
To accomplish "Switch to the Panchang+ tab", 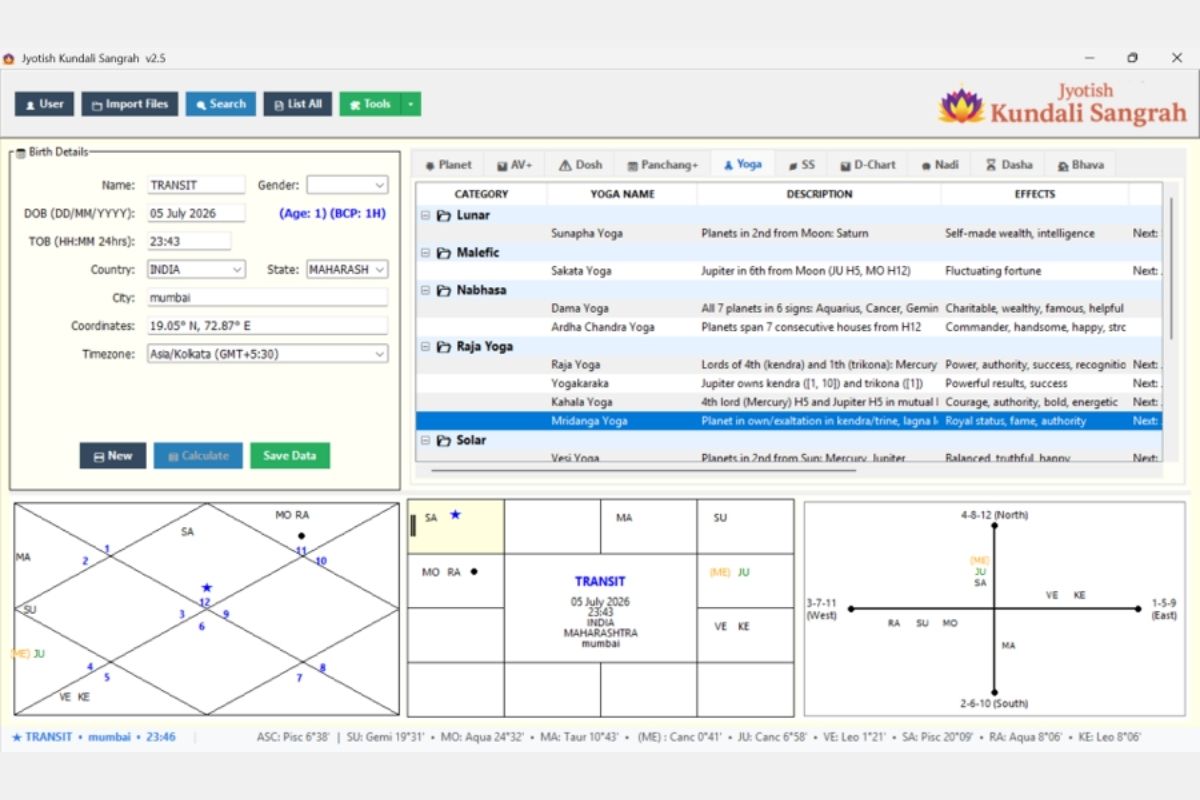I will [662, 165].
